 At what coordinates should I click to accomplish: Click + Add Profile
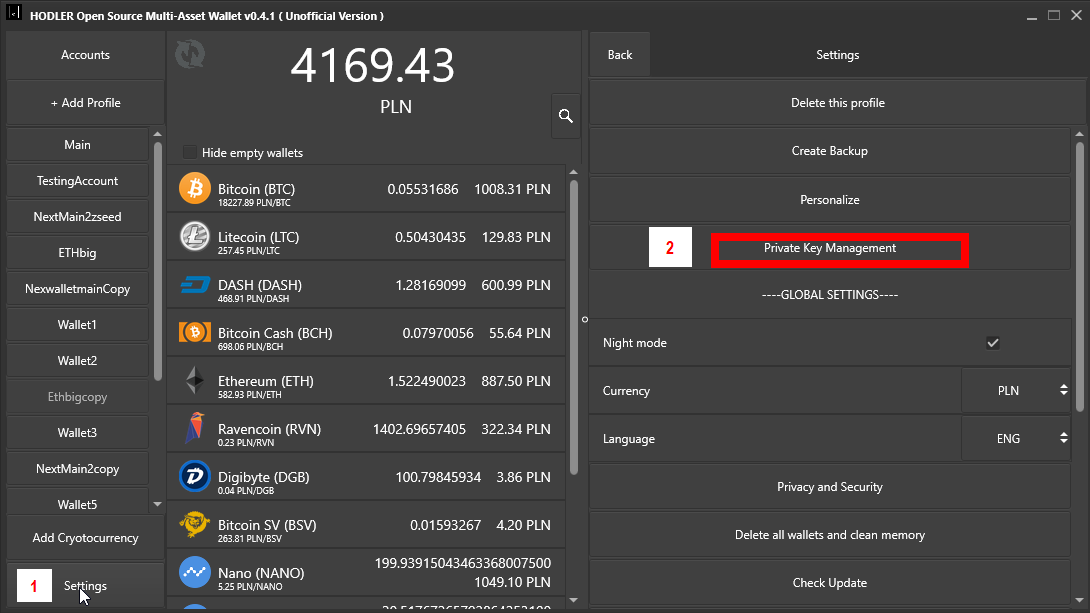[x=86, y=103]
